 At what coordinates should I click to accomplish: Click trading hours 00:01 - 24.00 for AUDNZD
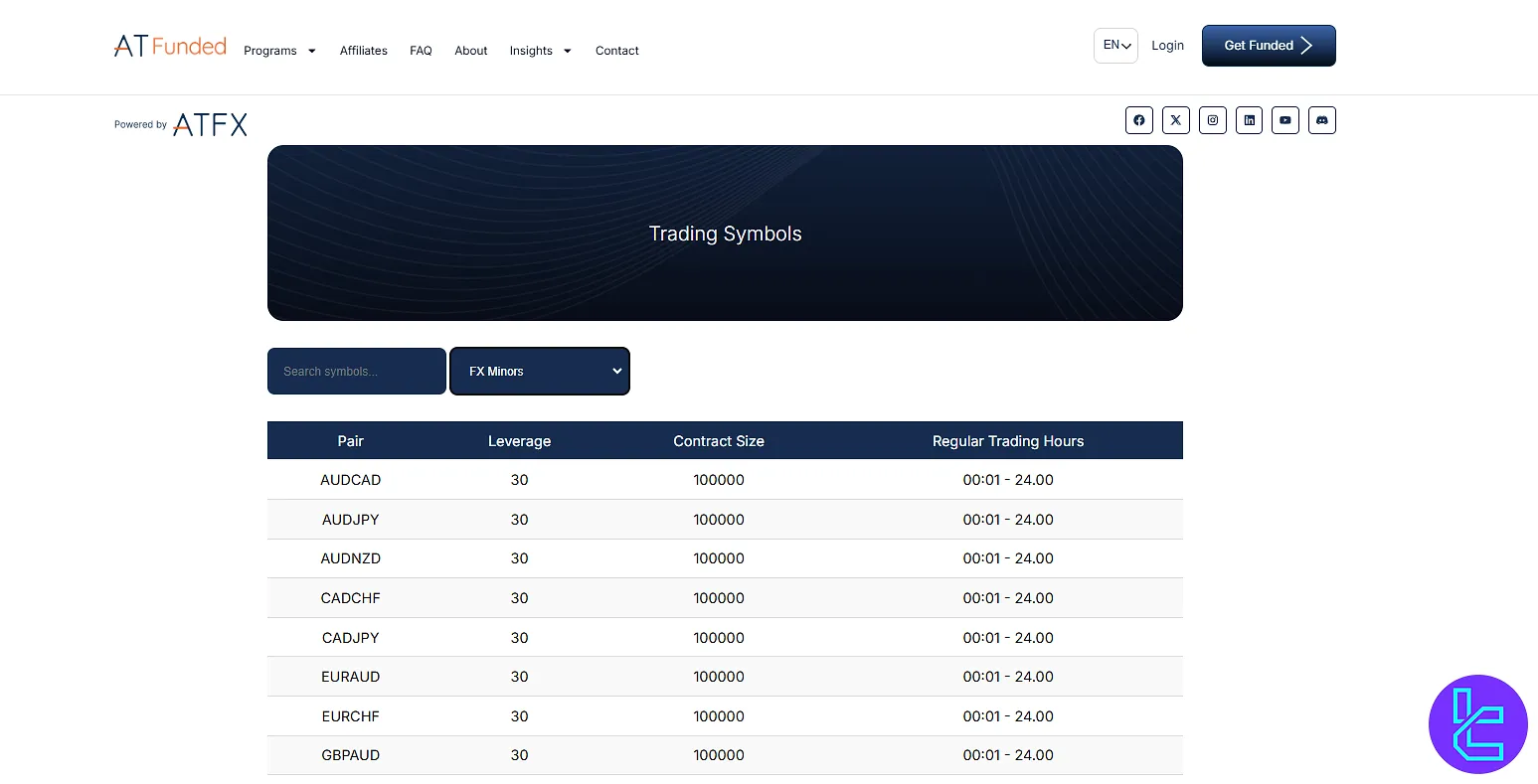tap(1008, 558)
